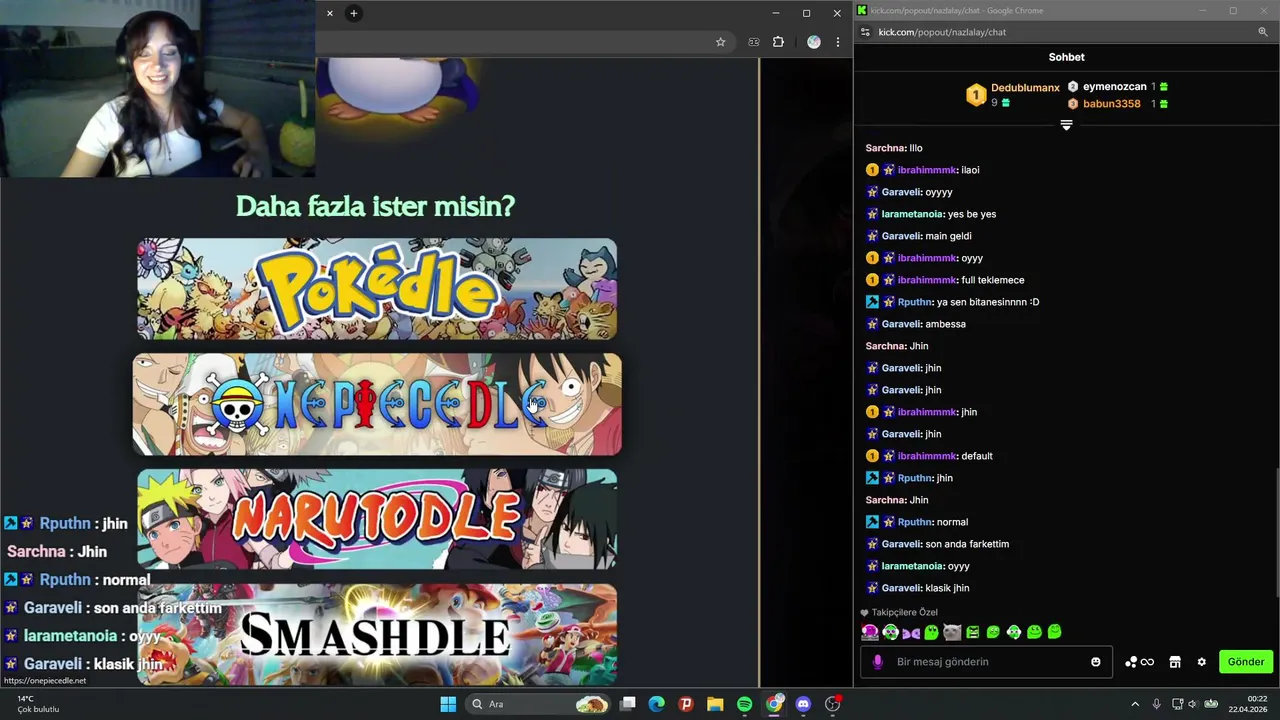Open the clock and date 00:22
Viewport: 1280px width, 720px height.
tap(1249, 704)
